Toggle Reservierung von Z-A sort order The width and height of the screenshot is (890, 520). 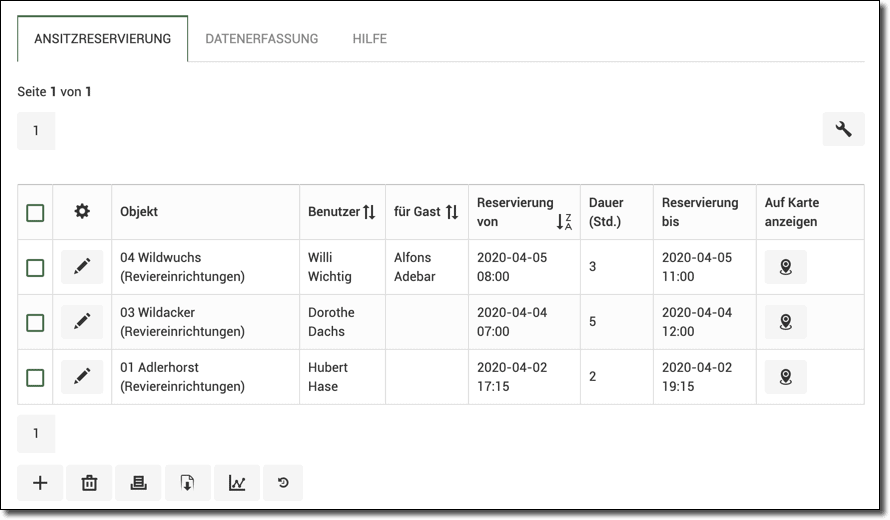pos(564,222)
